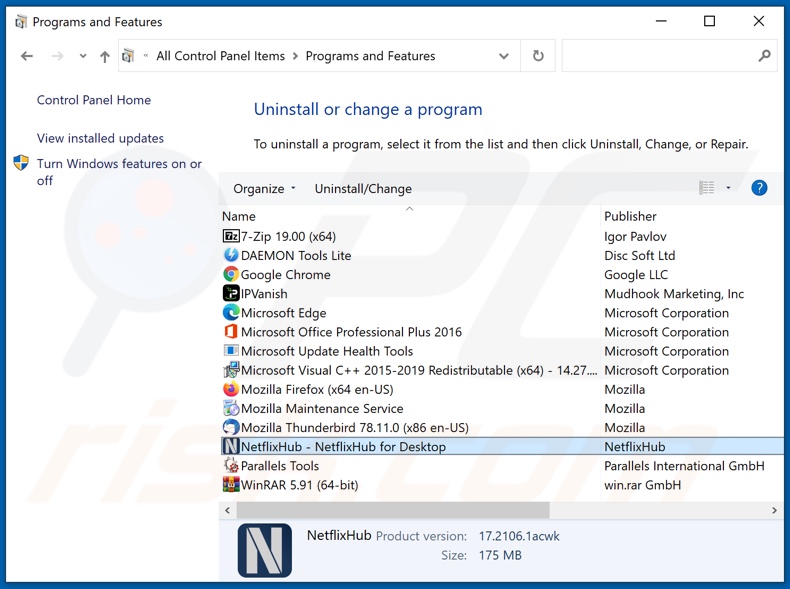This screenshot has width=790, height=589.
Task: Click the forward navigation arrow
Action: (57, 56)
